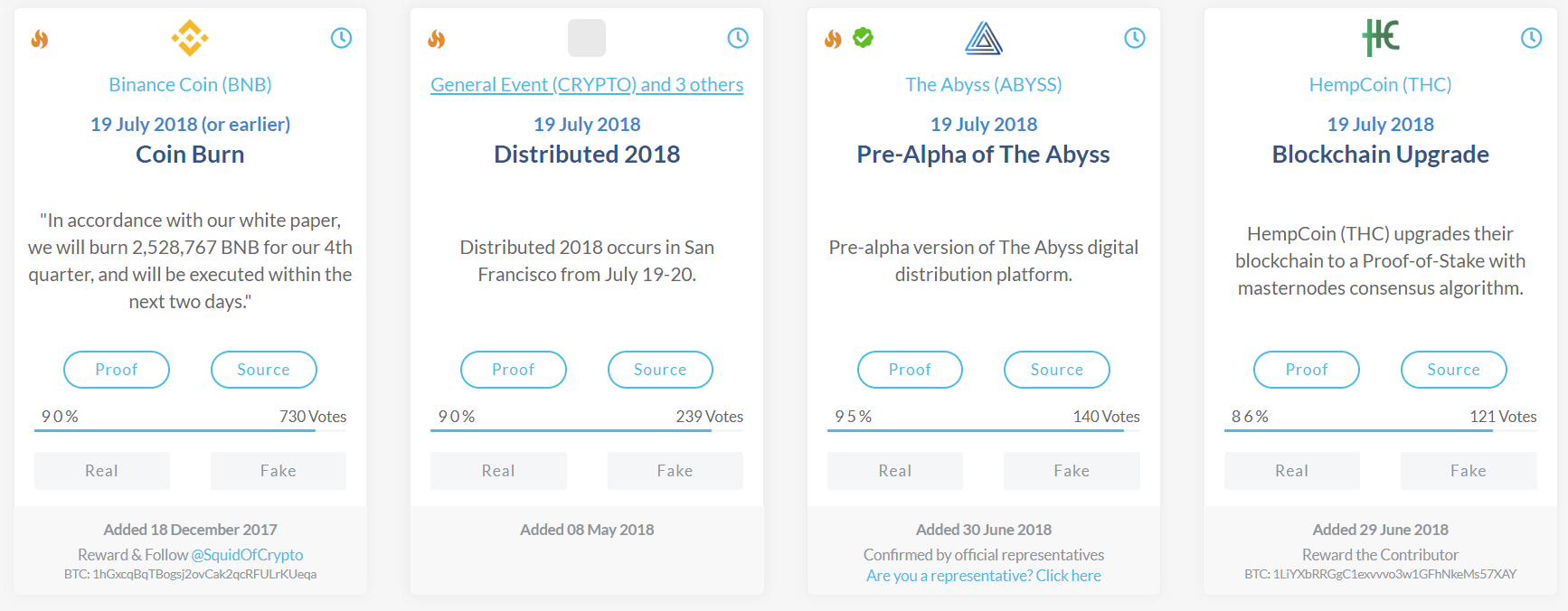Click The Abyss triangle logo icon
Screen dimensions: 1568x611
[x=984, y=38]
